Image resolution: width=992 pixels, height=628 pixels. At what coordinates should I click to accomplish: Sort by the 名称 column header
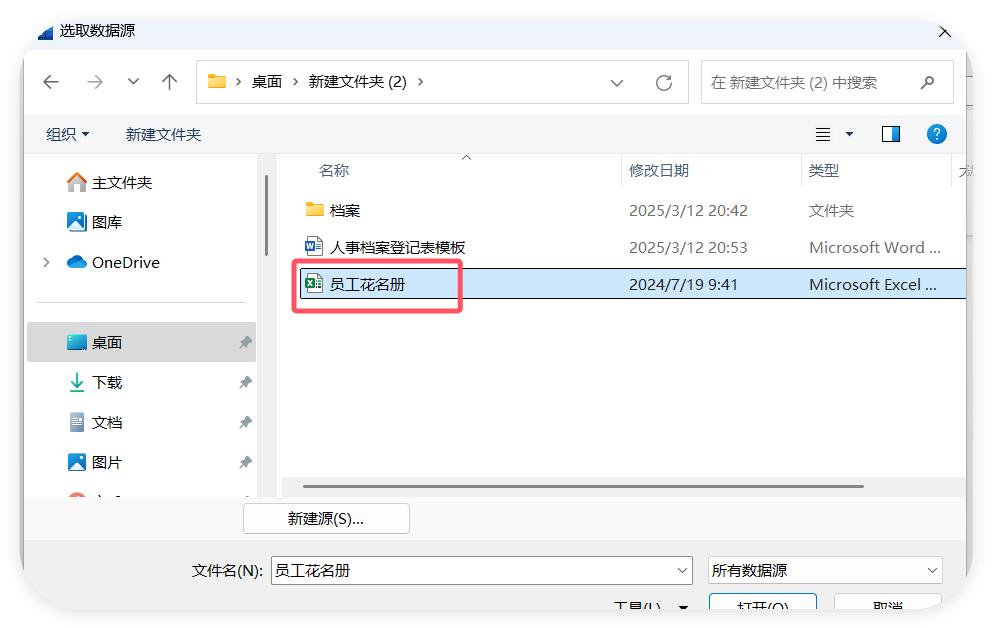click(333, 170)
